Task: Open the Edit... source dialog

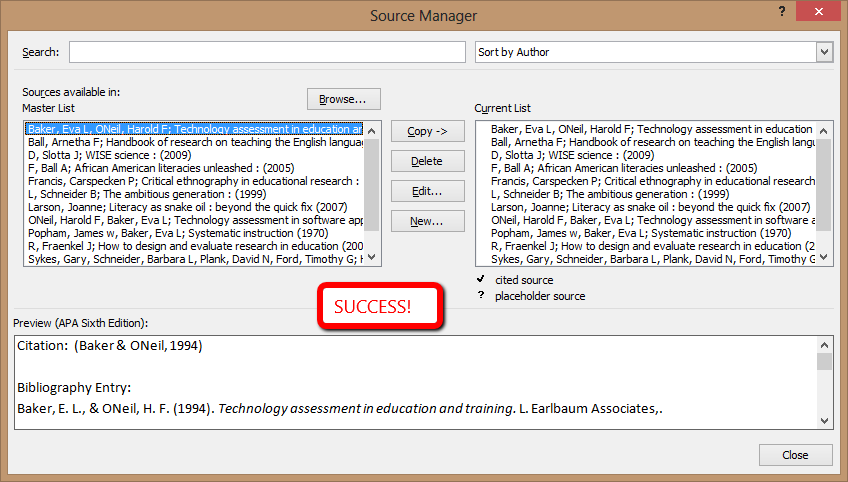Action: point(428,191)
